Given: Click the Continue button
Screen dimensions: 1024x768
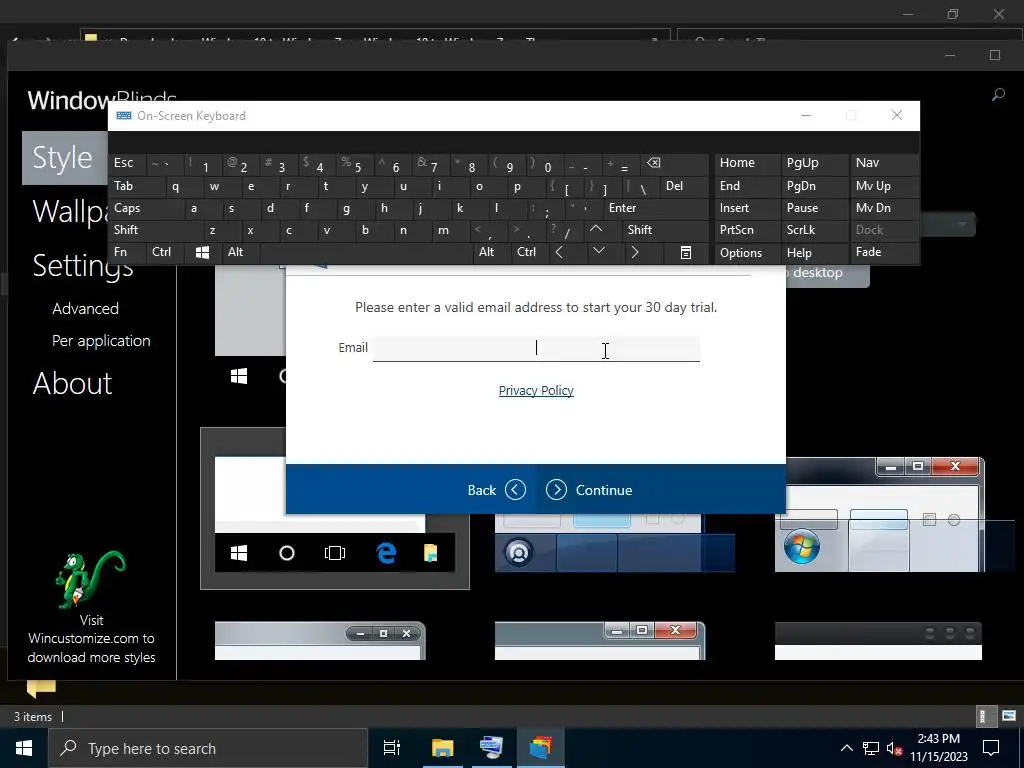Looking at the screenshot, I should pos(589,490).
